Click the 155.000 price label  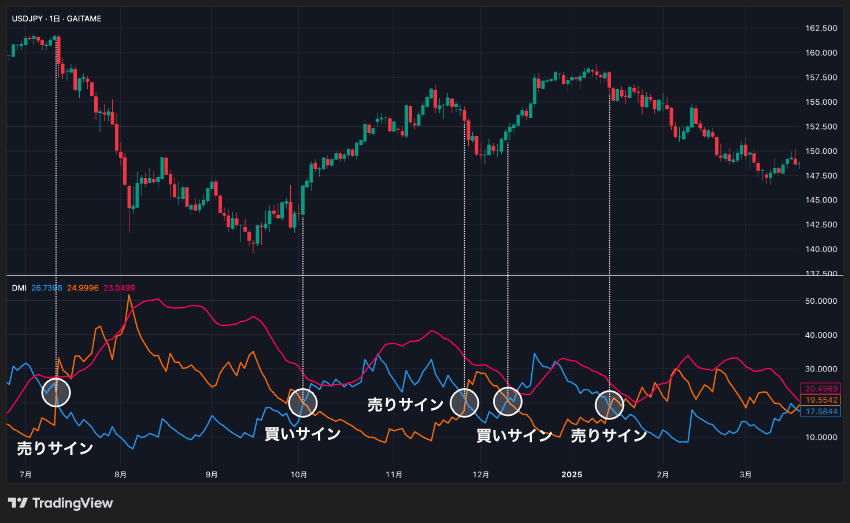coord(821,102)
